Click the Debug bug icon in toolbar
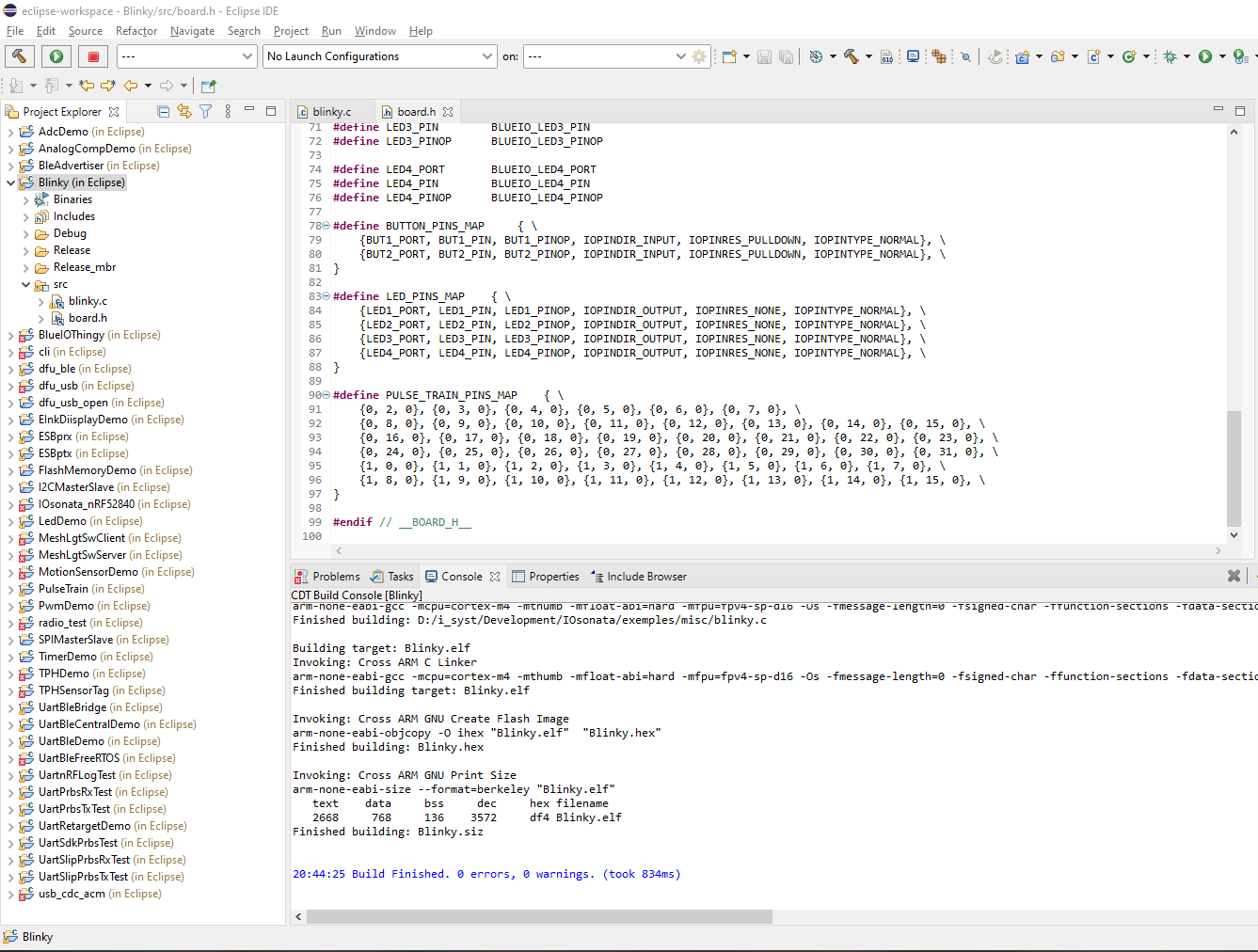1258x952 pixels. (x=1170, y=56)
